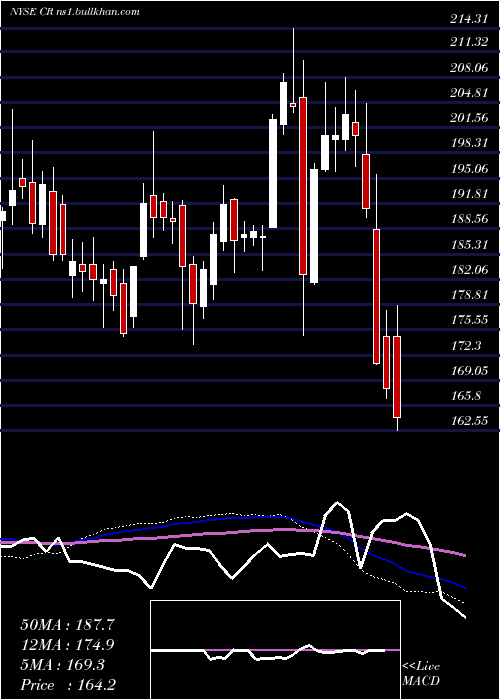Click the 165.8 price level label
The height and width of the screenshot is (700, 500).
click(467, 396)
